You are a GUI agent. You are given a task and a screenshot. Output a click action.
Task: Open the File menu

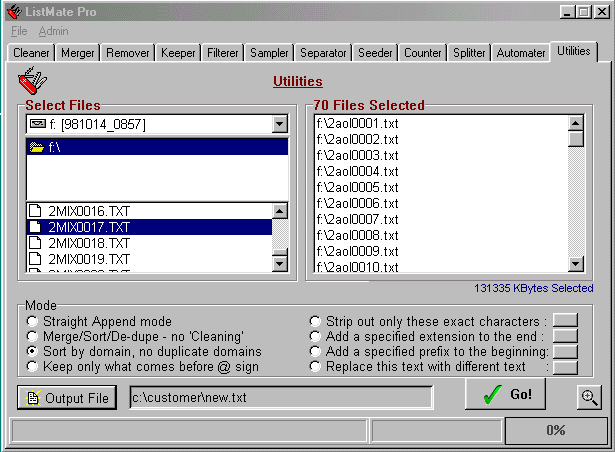click(19, 31)
